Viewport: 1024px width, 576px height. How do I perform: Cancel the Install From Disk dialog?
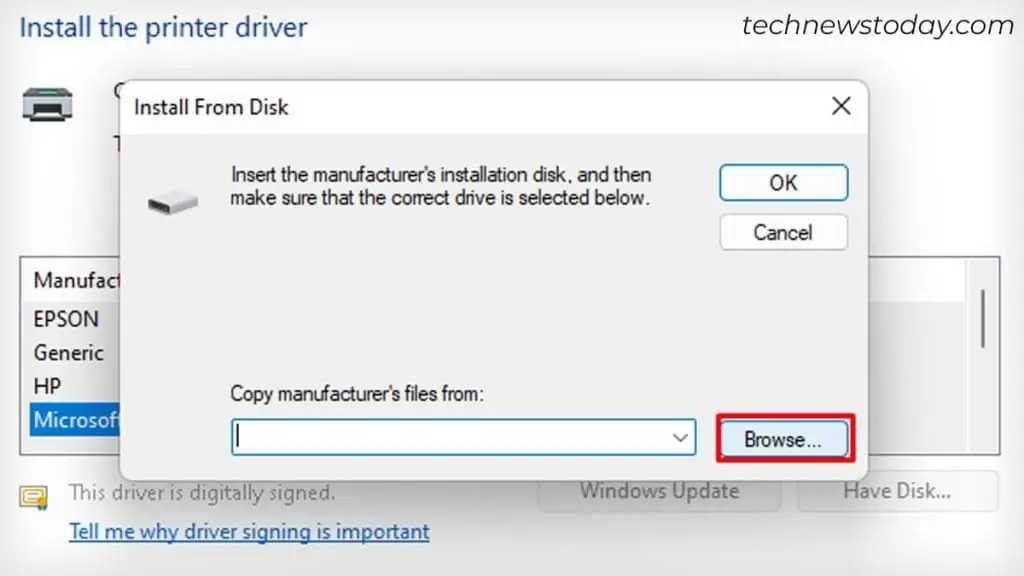783,232
